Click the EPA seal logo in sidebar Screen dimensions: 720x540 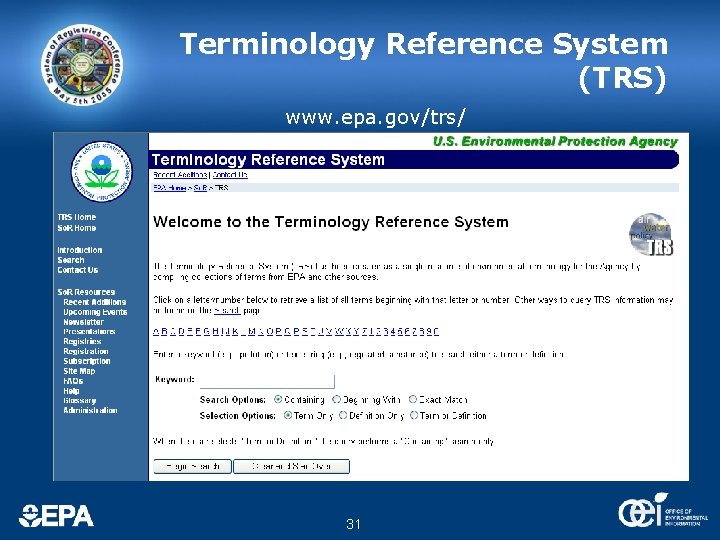click(x=101, y=171)
